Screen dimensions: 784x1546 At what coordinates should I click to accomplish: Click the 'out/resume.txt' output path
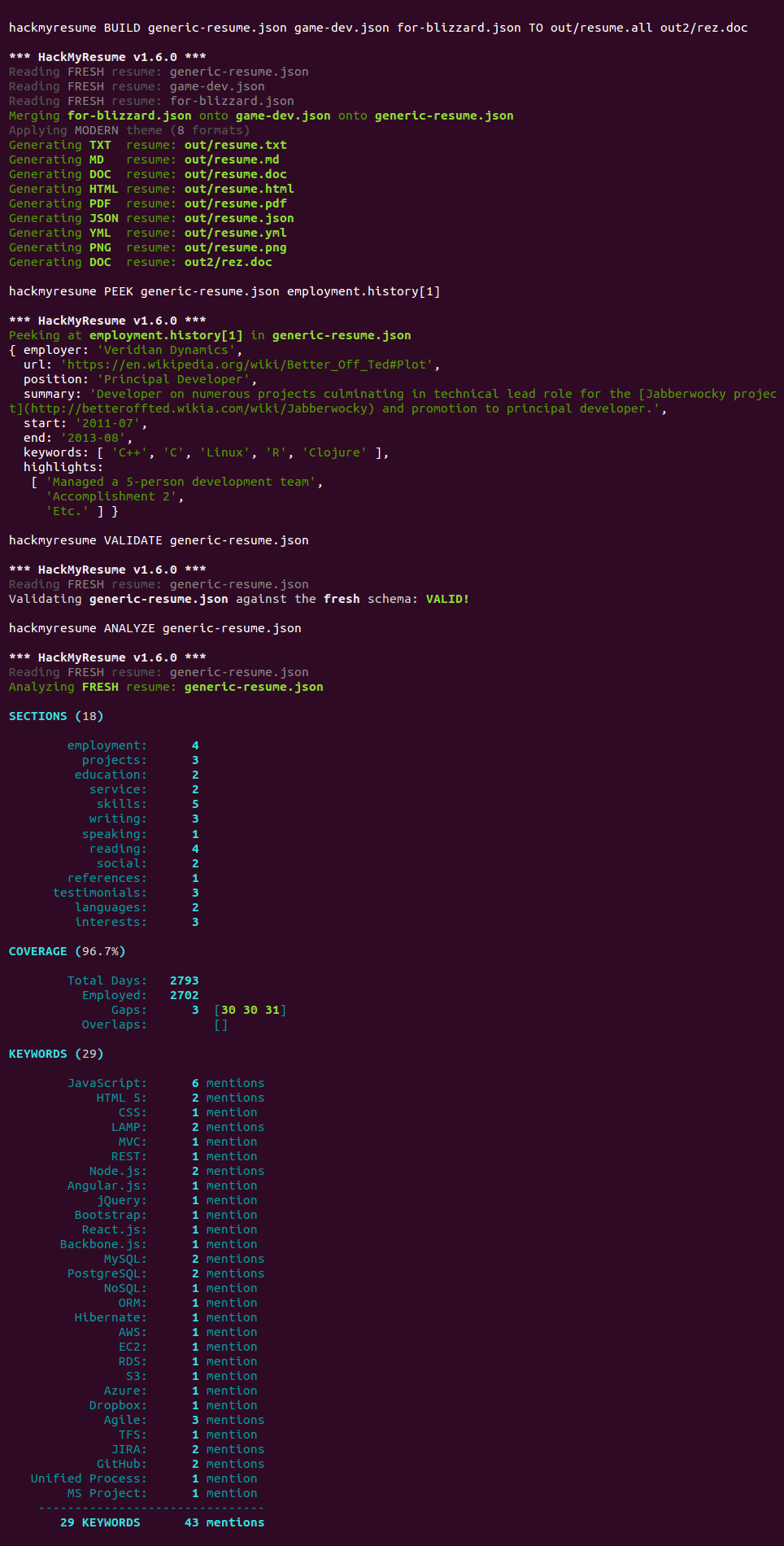pos(236,145)
